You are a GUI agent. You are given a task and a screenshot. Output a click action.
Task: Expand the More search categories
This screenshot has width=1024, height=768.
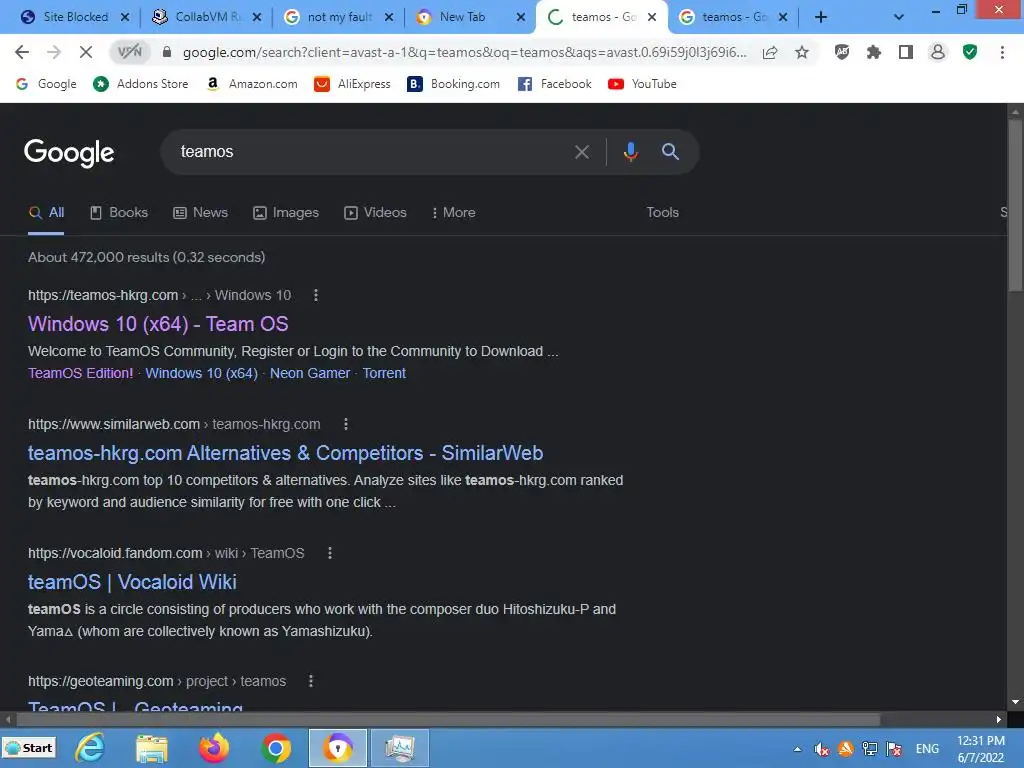click(x=454, y=213)
